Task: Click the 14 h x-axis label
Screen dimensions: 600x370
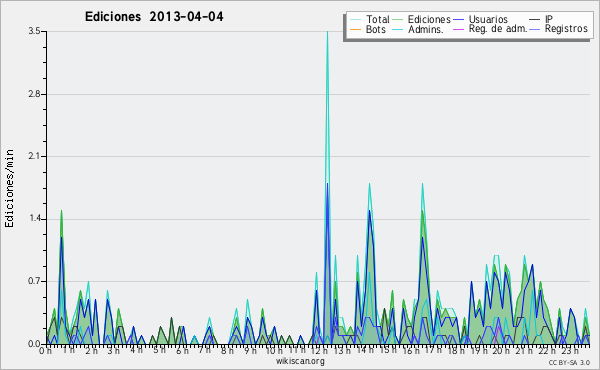Action: tap(365, 351)
